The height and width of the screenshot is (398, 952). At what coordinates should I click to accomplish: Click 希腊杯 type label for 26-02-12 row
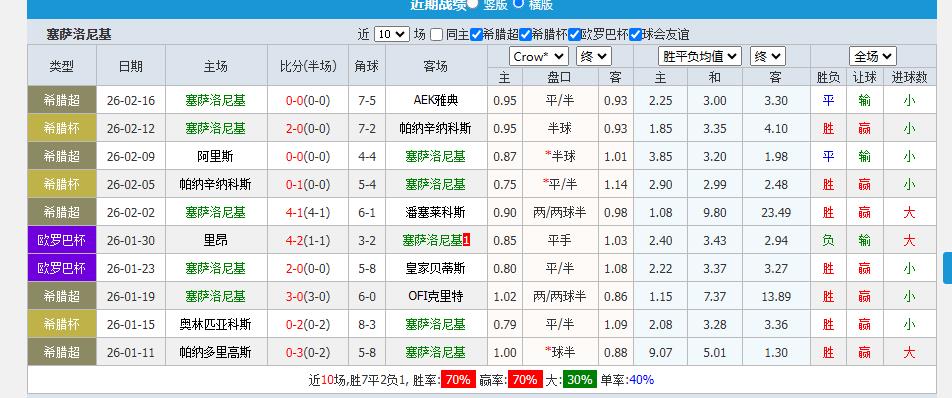[x=62, y=128]
